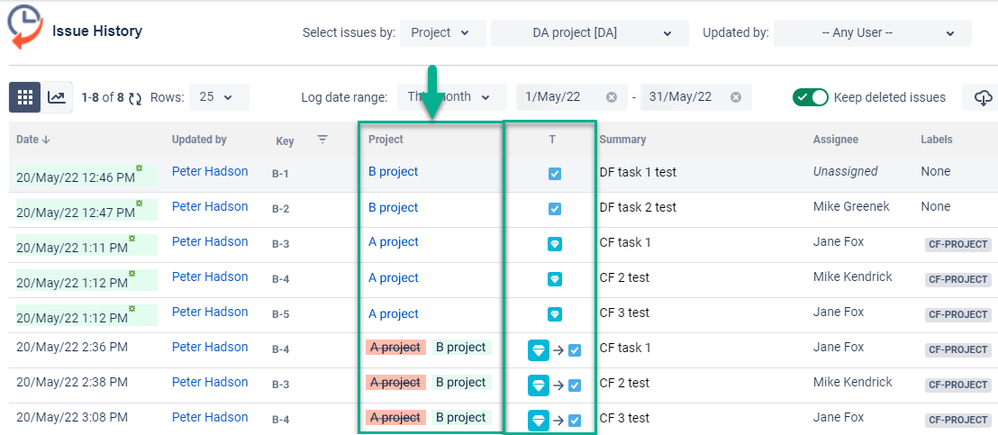Click the DF task 2 test summary
Image resolution: width=998 pixels, height=435 pixels.
(x=638, y=208)
